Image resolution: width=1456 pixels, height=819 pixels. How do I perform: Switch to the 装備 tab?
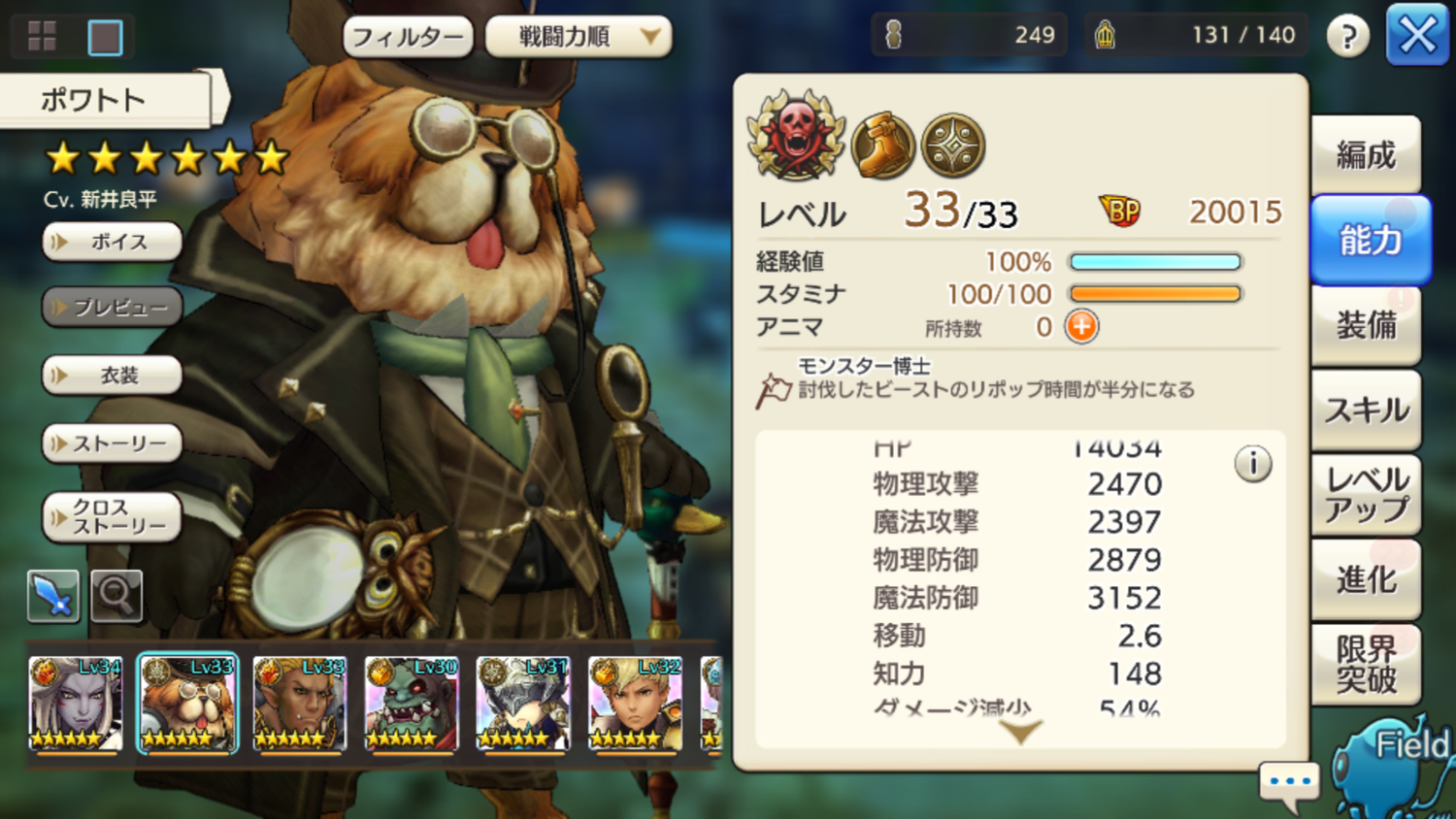pyautogui.click(x=1366, y=325)
